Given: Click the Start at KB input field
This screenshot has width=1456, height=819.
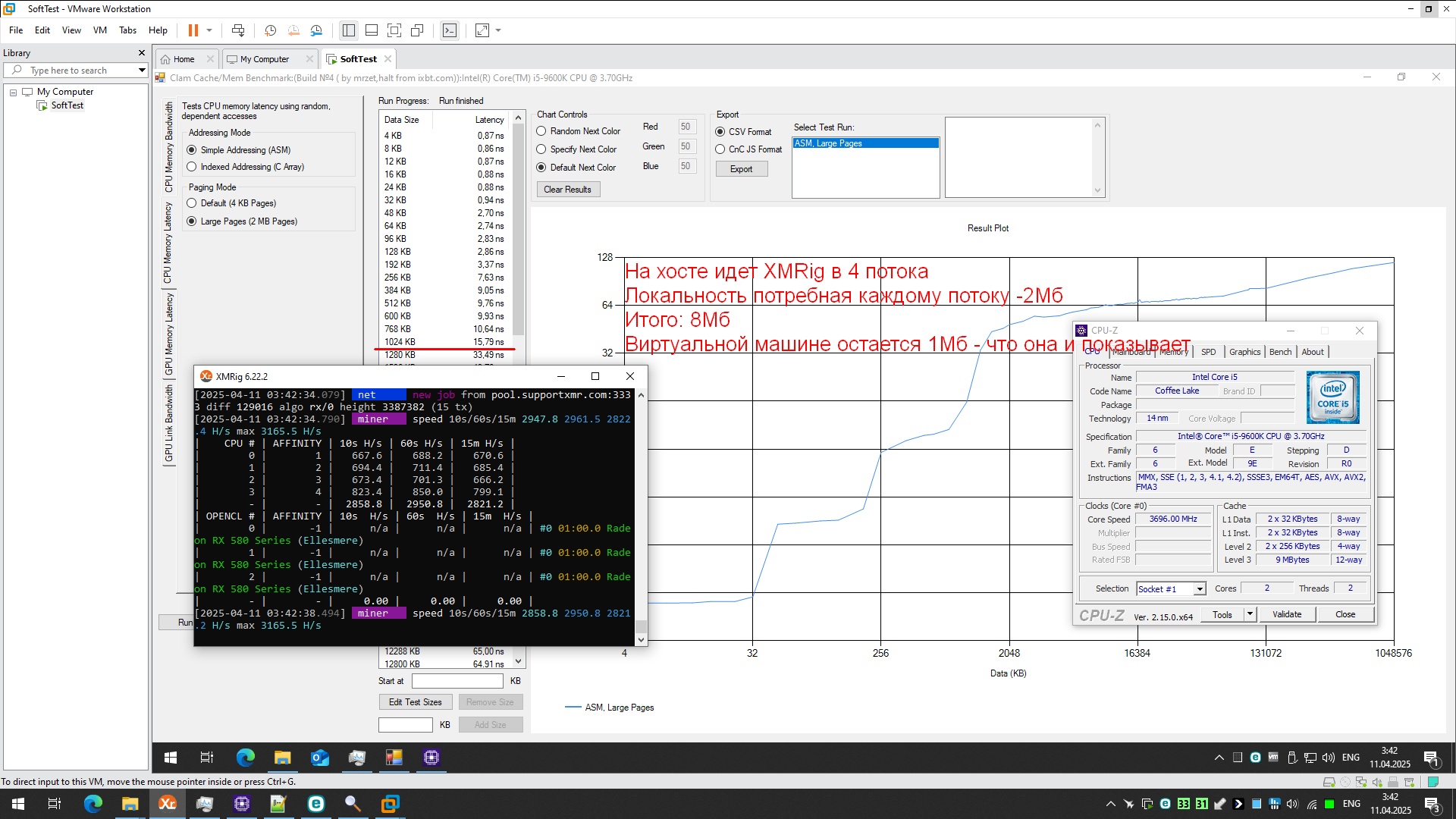Looking at the screenshot, I should [457, 681].
